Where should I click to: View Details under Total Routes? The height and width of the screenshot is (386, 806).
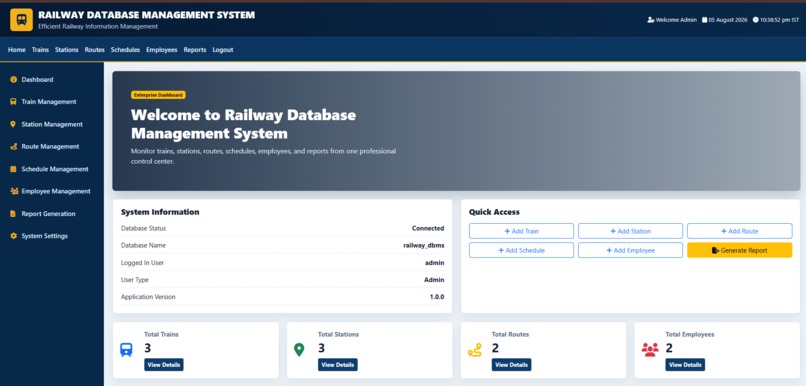pyautogui.click(x=511, y=365)
